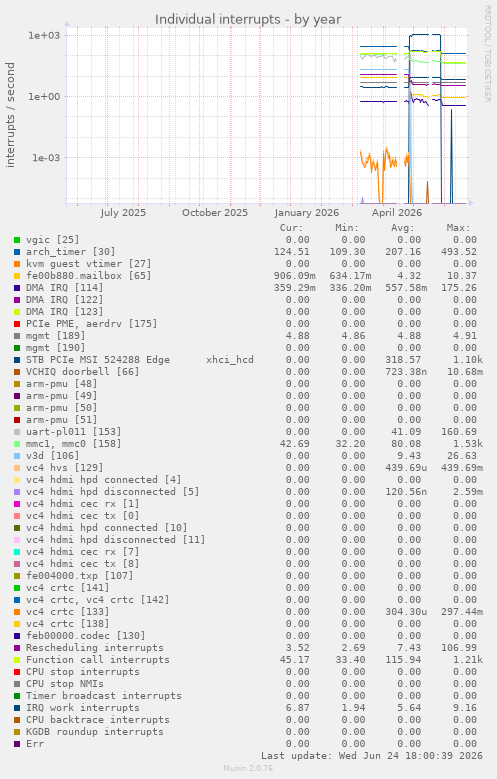This screenshot has height=779, width=497.
Task: Click the Err legend swatch
Action: coord(17,744)
